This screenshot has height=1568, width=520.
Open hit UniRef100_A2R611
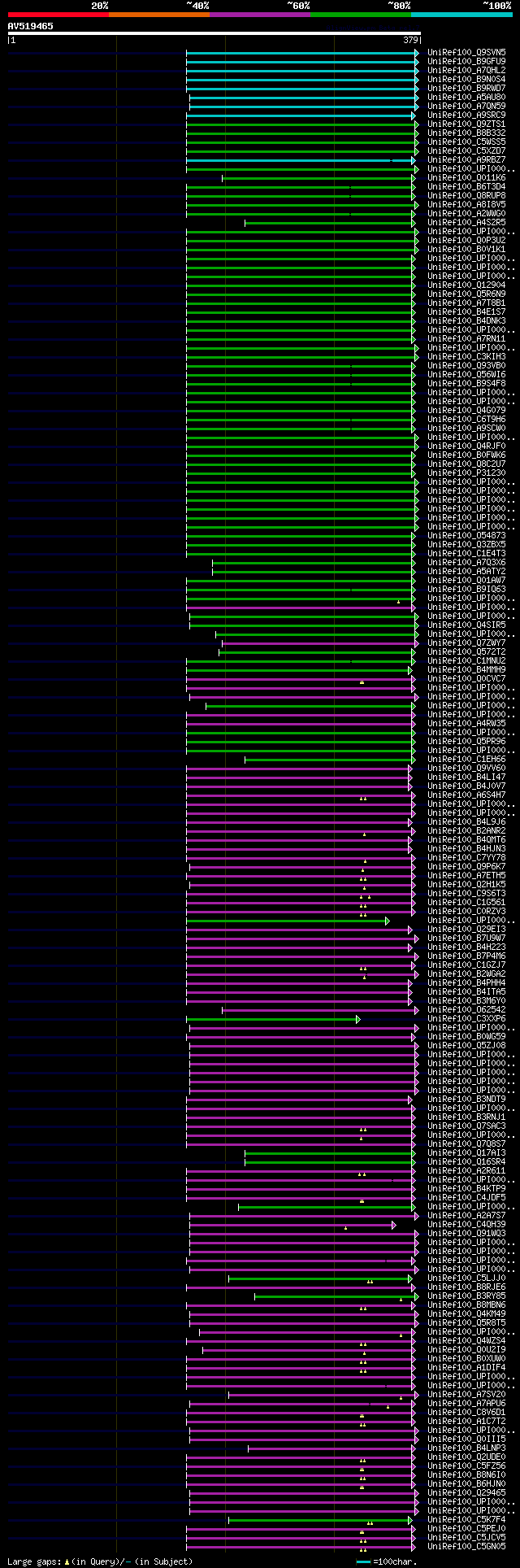click(466, 1171)
